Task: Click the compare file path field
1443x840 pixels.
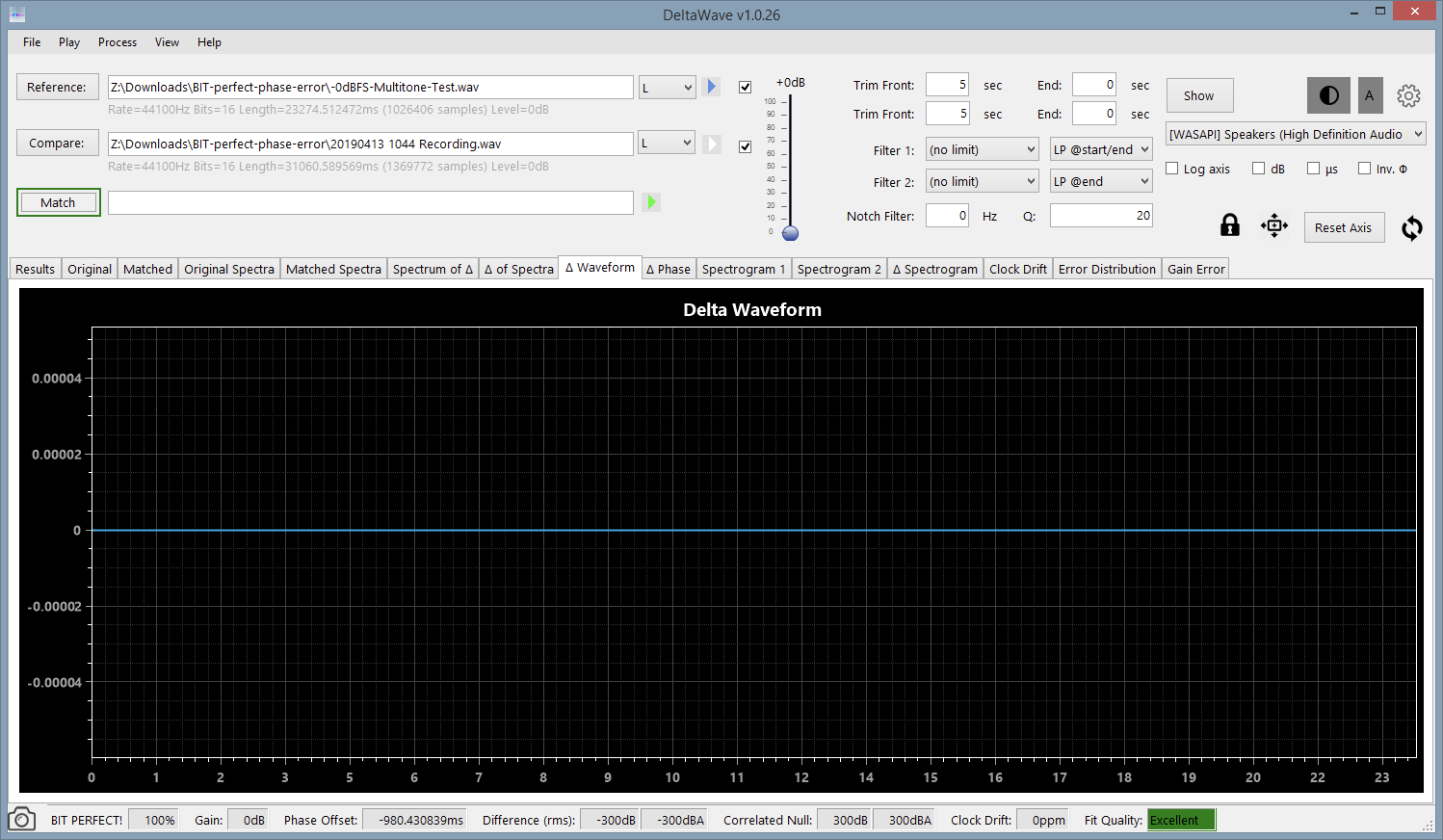Action: (370, 144)
